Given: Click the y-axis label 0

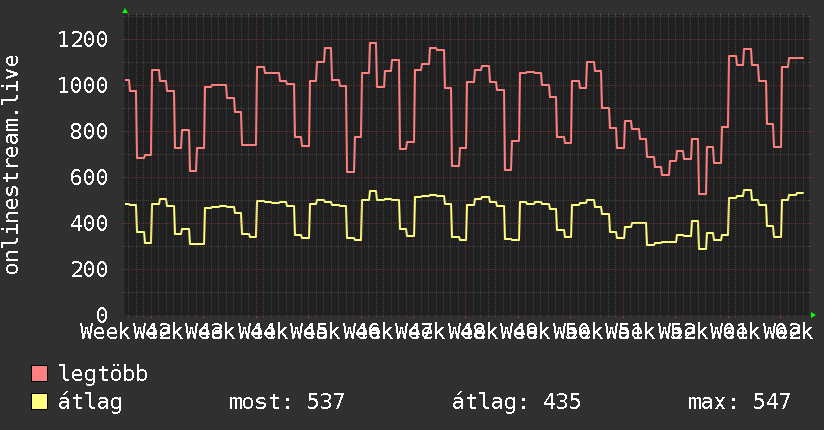Looking at the screenshot, I should 102,315.
